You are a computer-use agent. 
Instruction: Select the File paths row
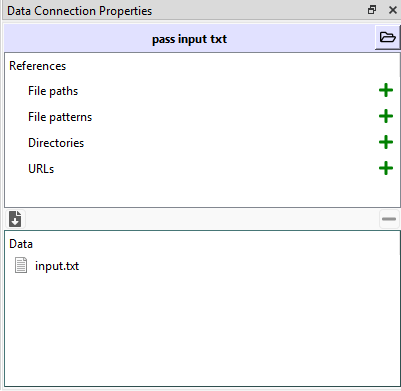click(202, 91)
